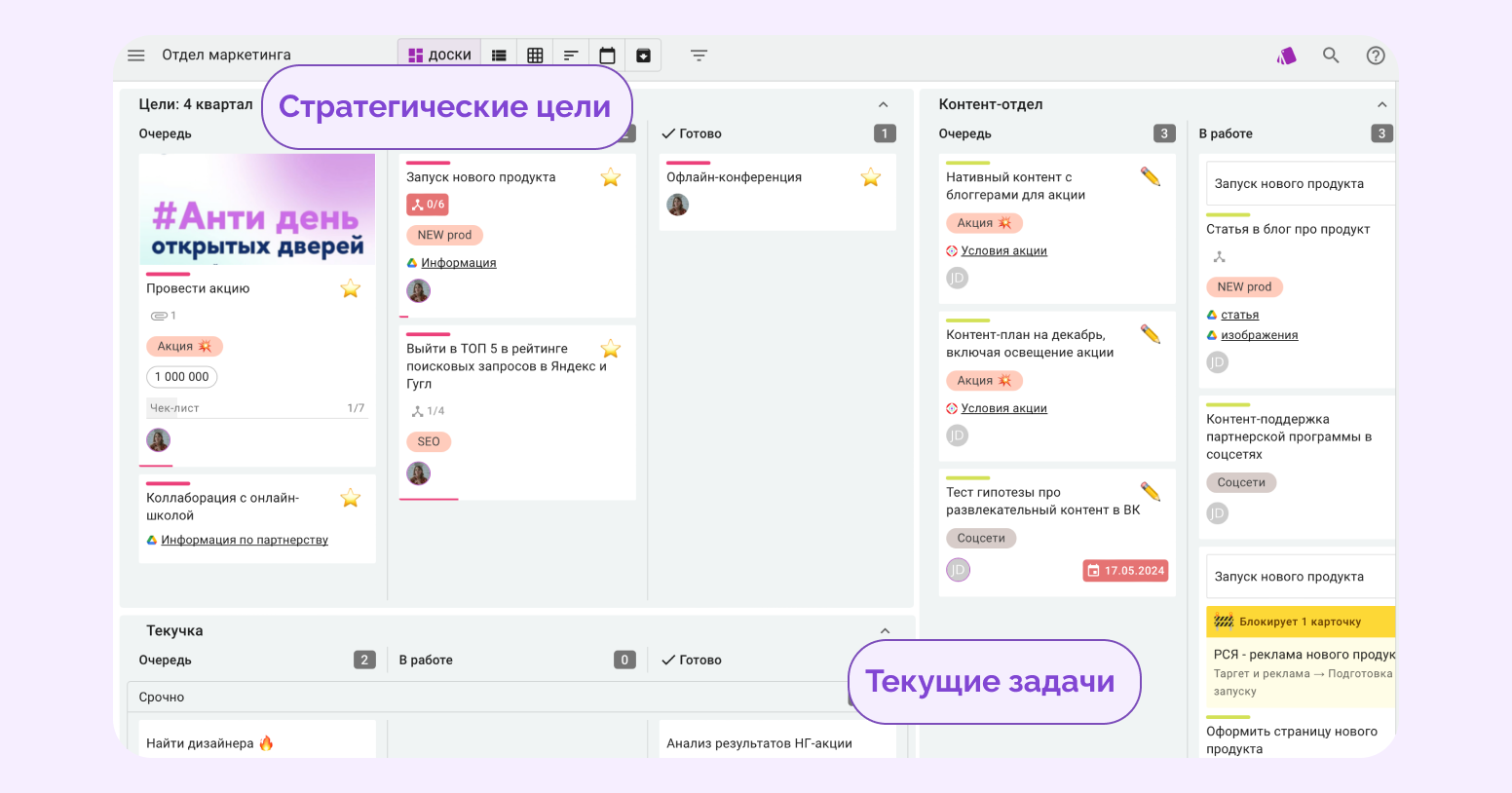Collapse the Текучка board

point(885,631)
